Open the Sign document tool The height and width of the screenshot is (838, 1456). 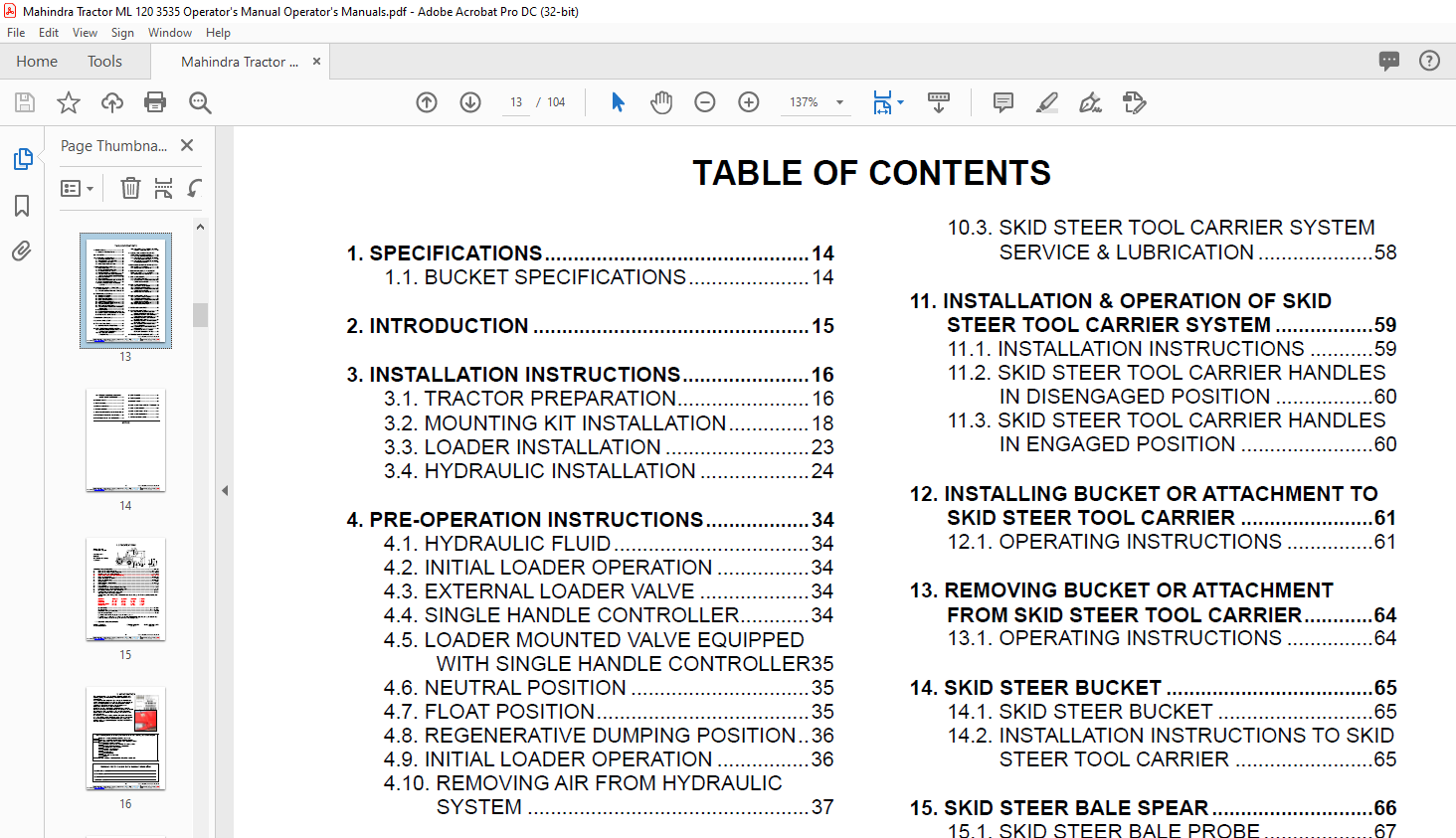pos(1091,102)
